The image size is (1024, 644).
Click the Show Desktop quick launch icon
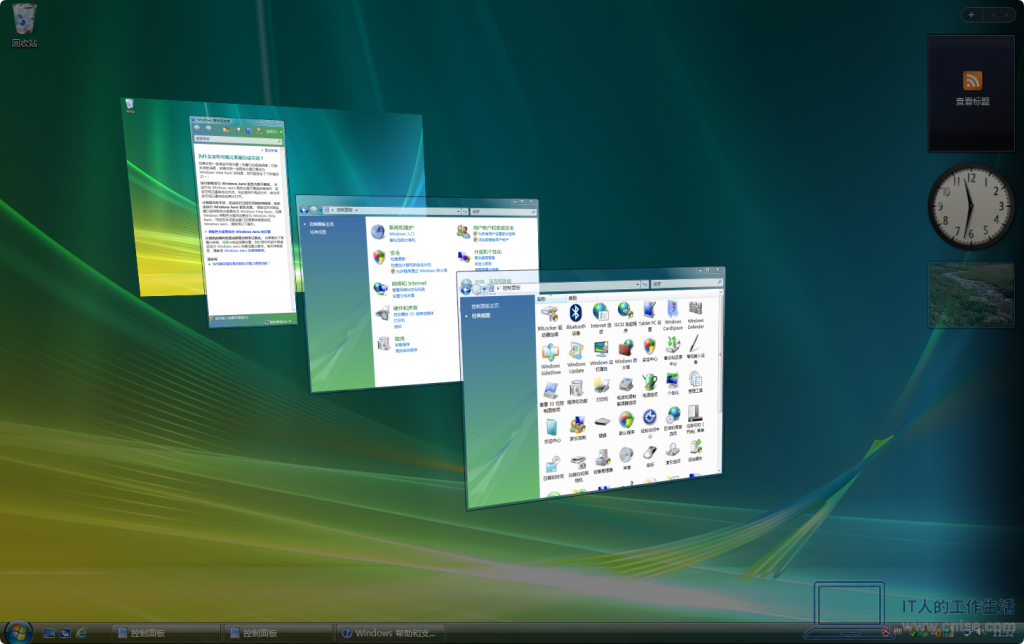(x=49, y=633)
